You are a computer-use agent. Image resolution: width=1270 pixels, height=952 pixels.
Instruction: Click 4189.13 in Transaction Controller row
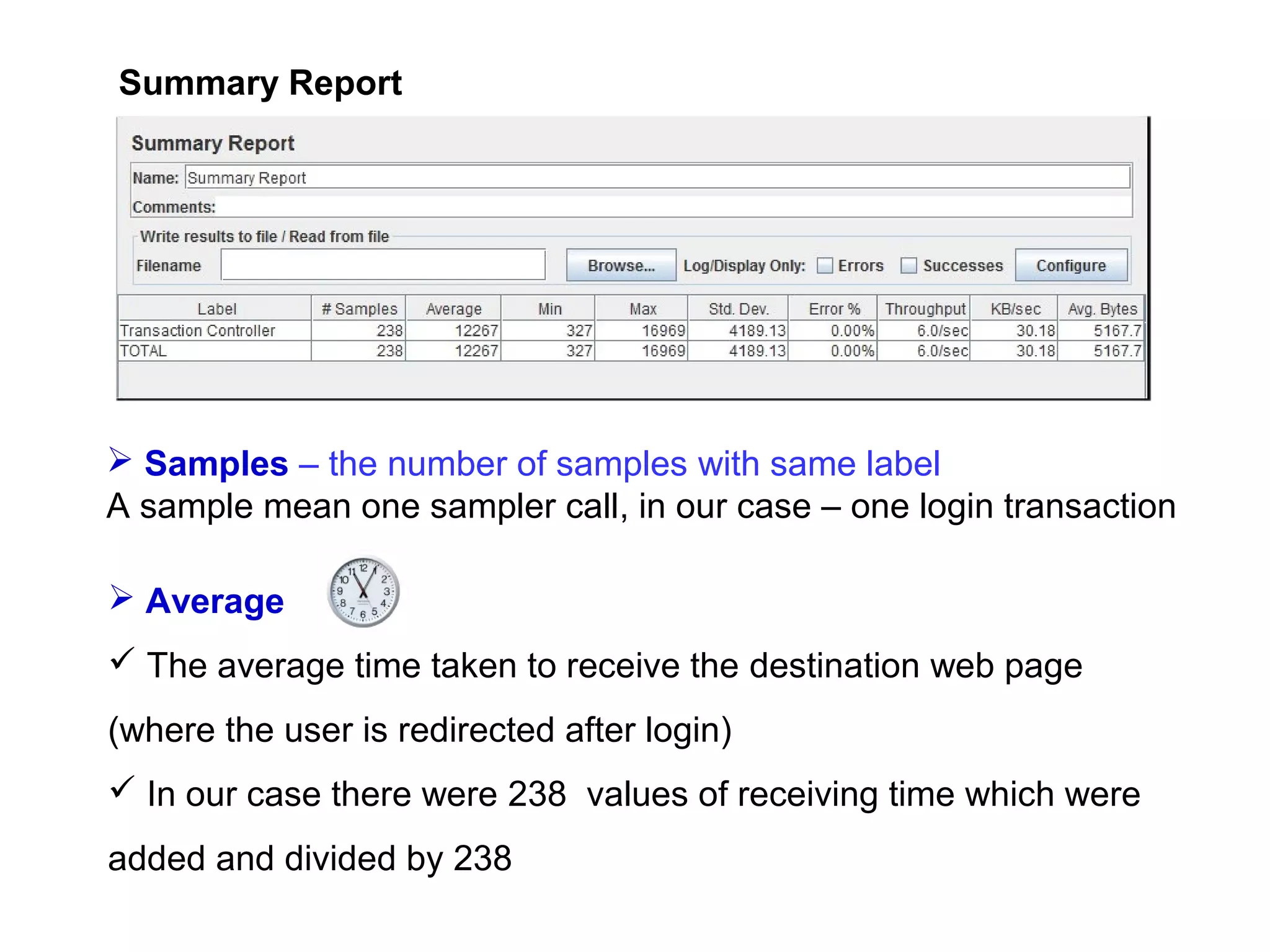pyautogui.click(x=757, y=330)
